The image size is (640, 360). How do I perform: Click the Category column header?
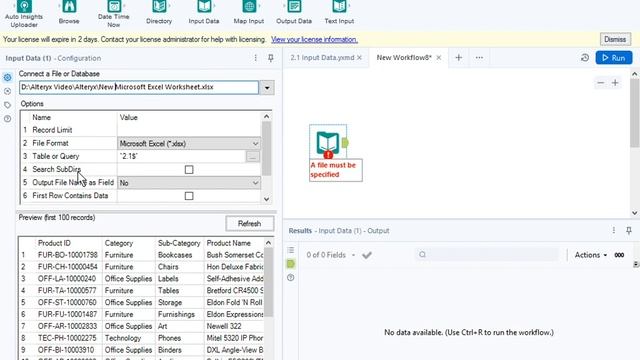tap(119, 243)
